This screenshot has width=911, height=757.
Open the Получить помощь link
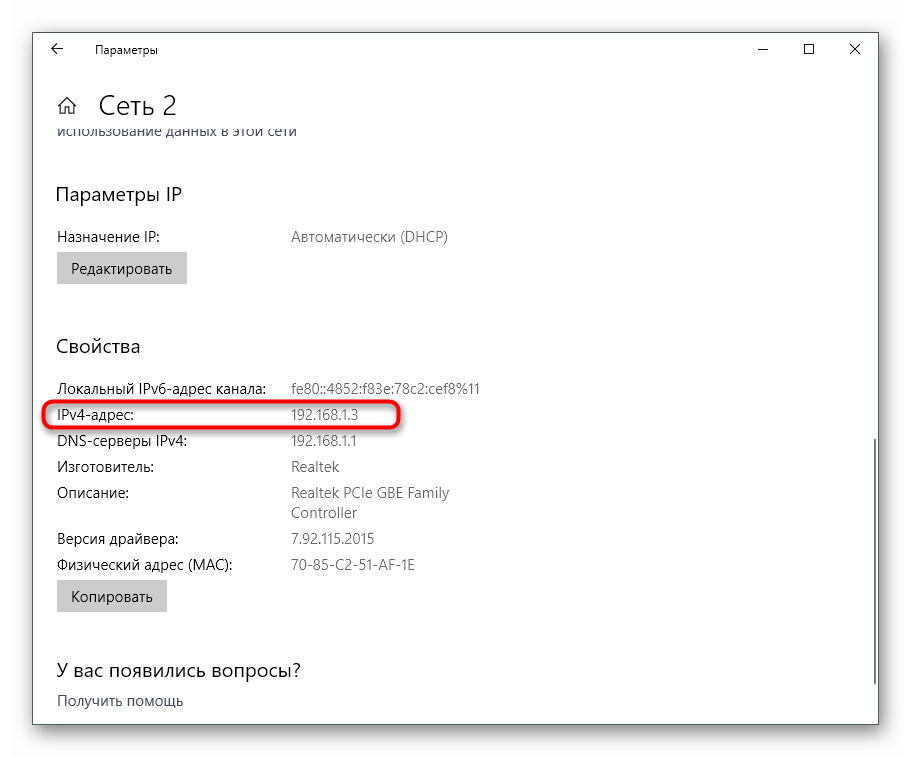[120, 701]
